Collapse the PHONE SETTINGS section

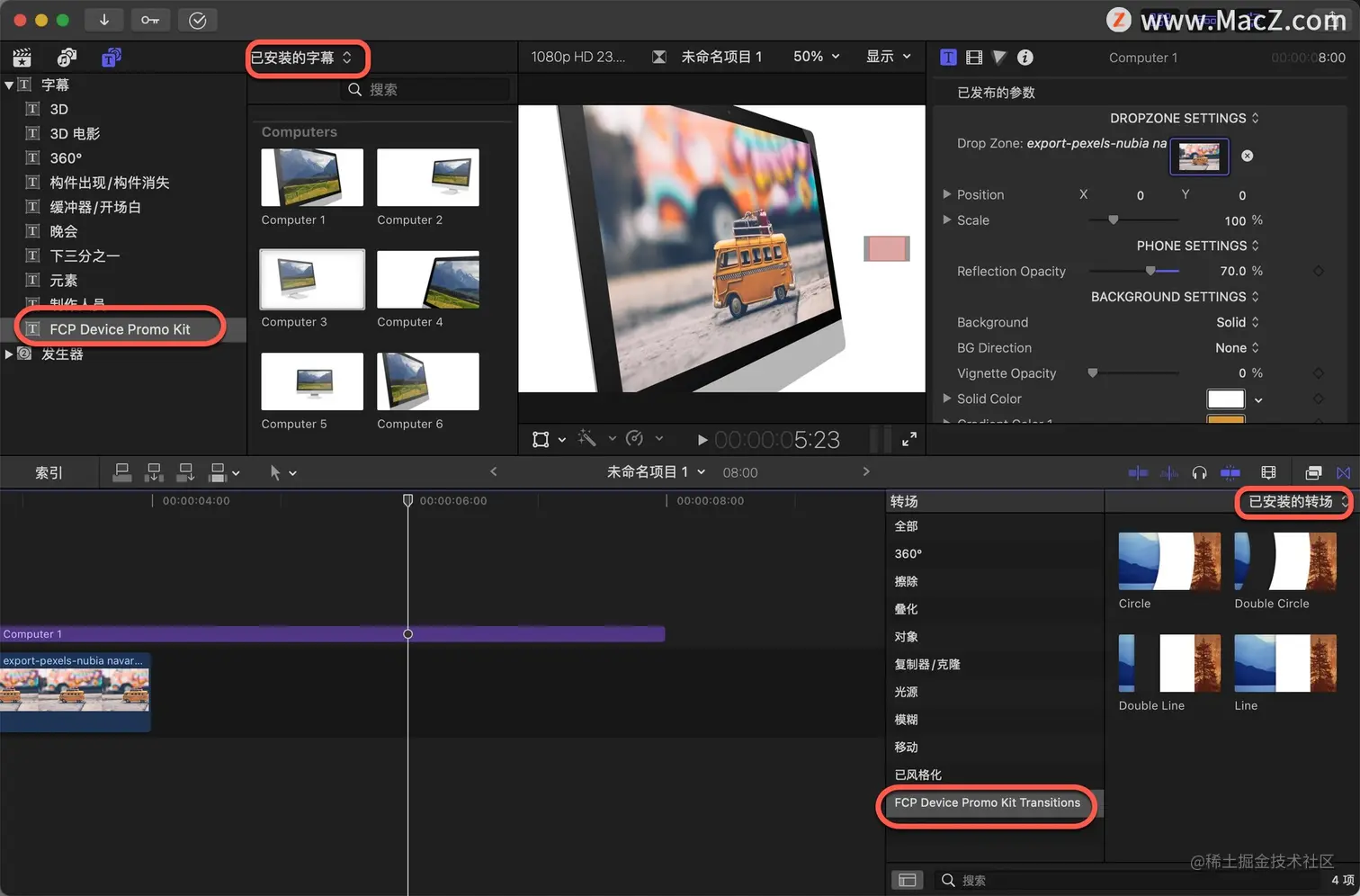coord(1197,246)
